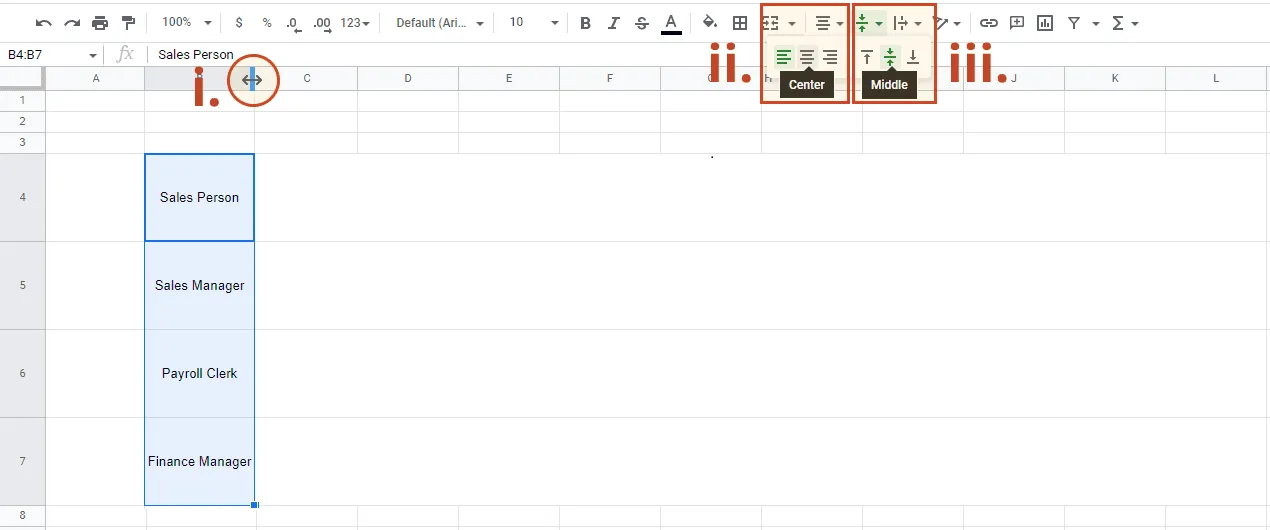Format as currency with dollar button

239,22
